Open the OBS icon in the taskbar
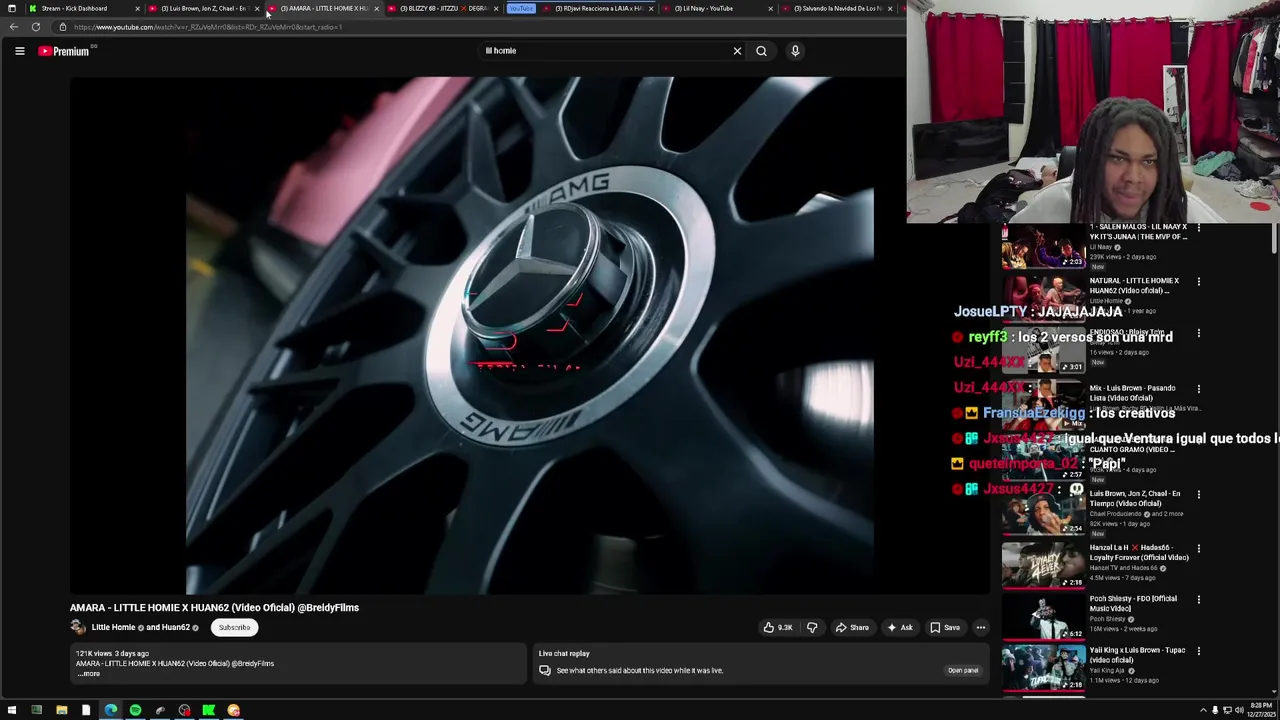Image resolution: width=1280 pixels, height=720 pixels. 184,710
